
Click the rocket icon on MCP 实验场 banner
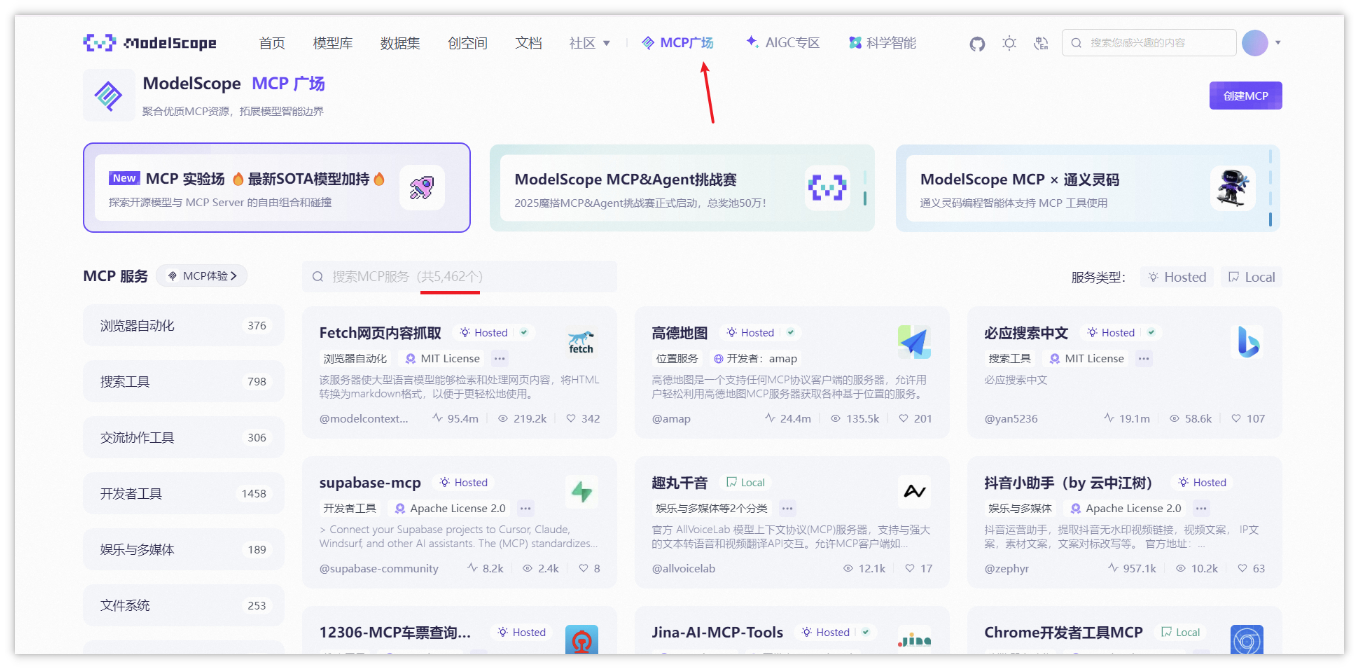click(x=422, y=188)
